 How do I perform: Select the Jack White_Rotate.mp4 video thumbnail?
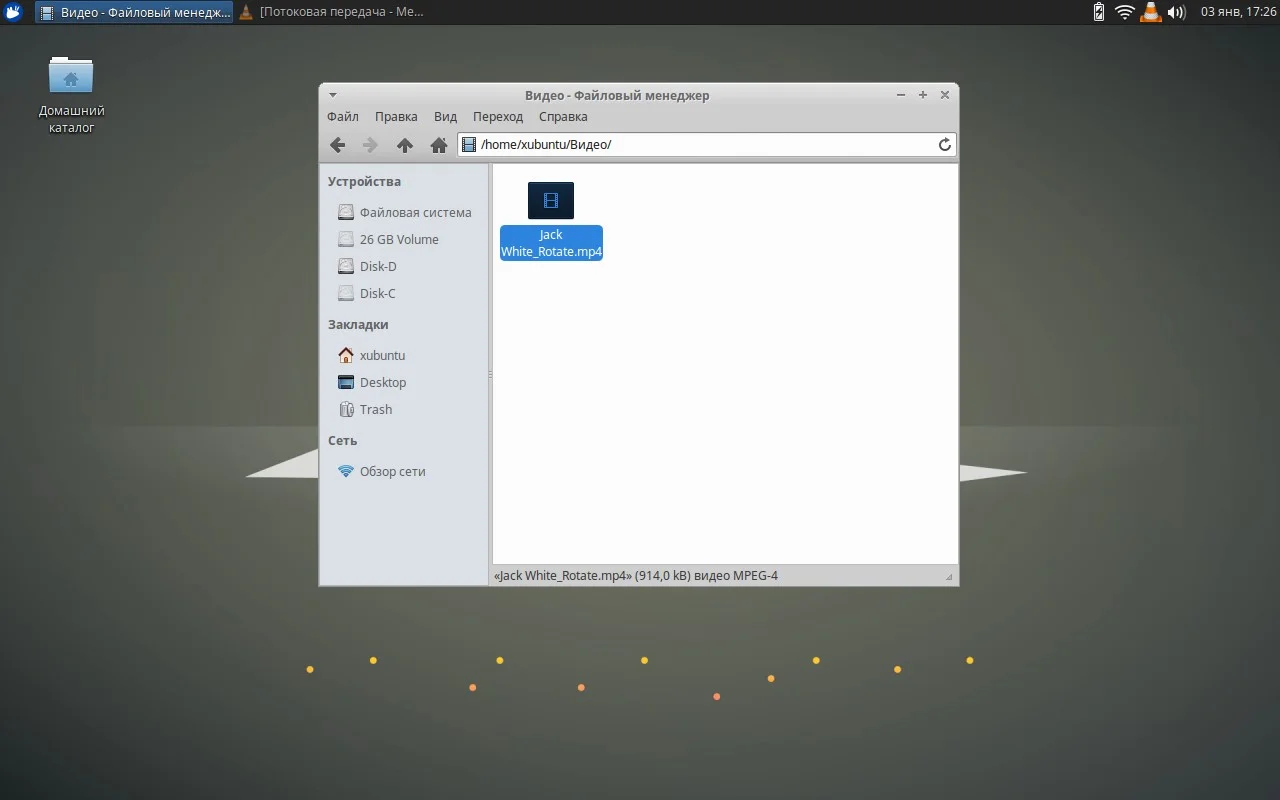tap(551, 200)
